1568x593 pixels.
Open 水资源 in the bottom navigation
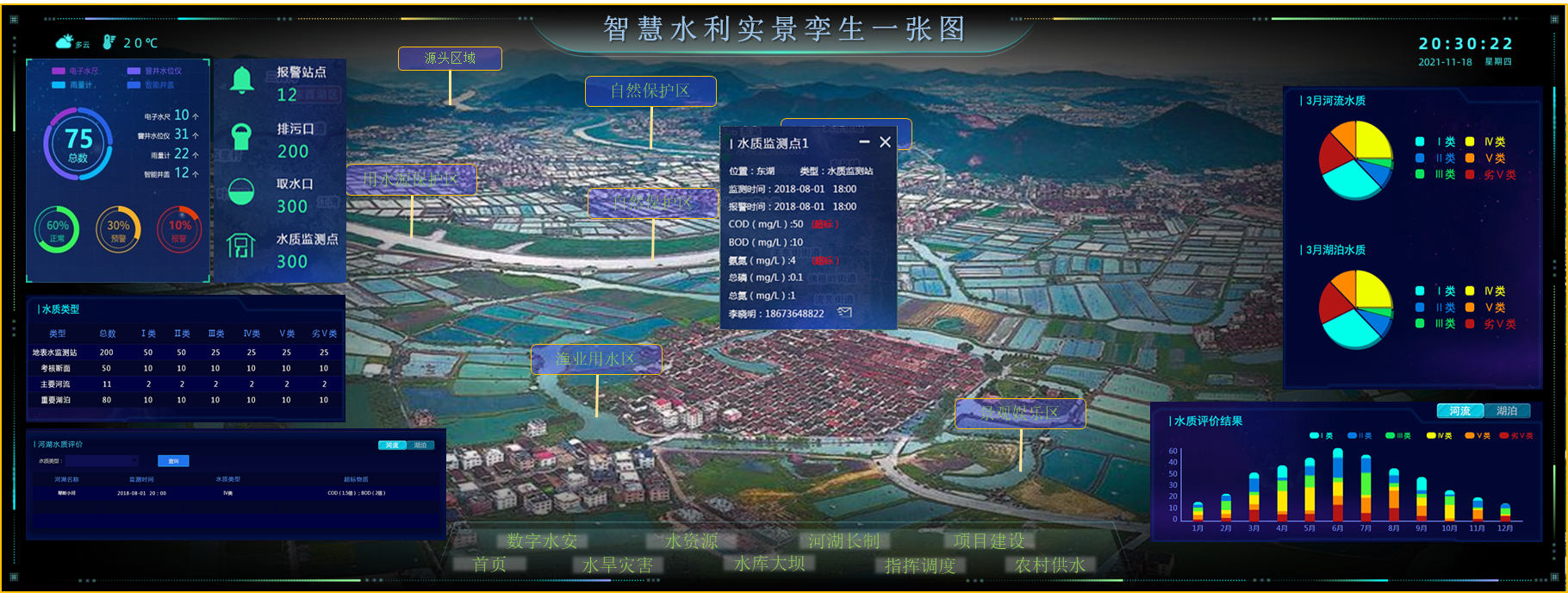[691, 540]
